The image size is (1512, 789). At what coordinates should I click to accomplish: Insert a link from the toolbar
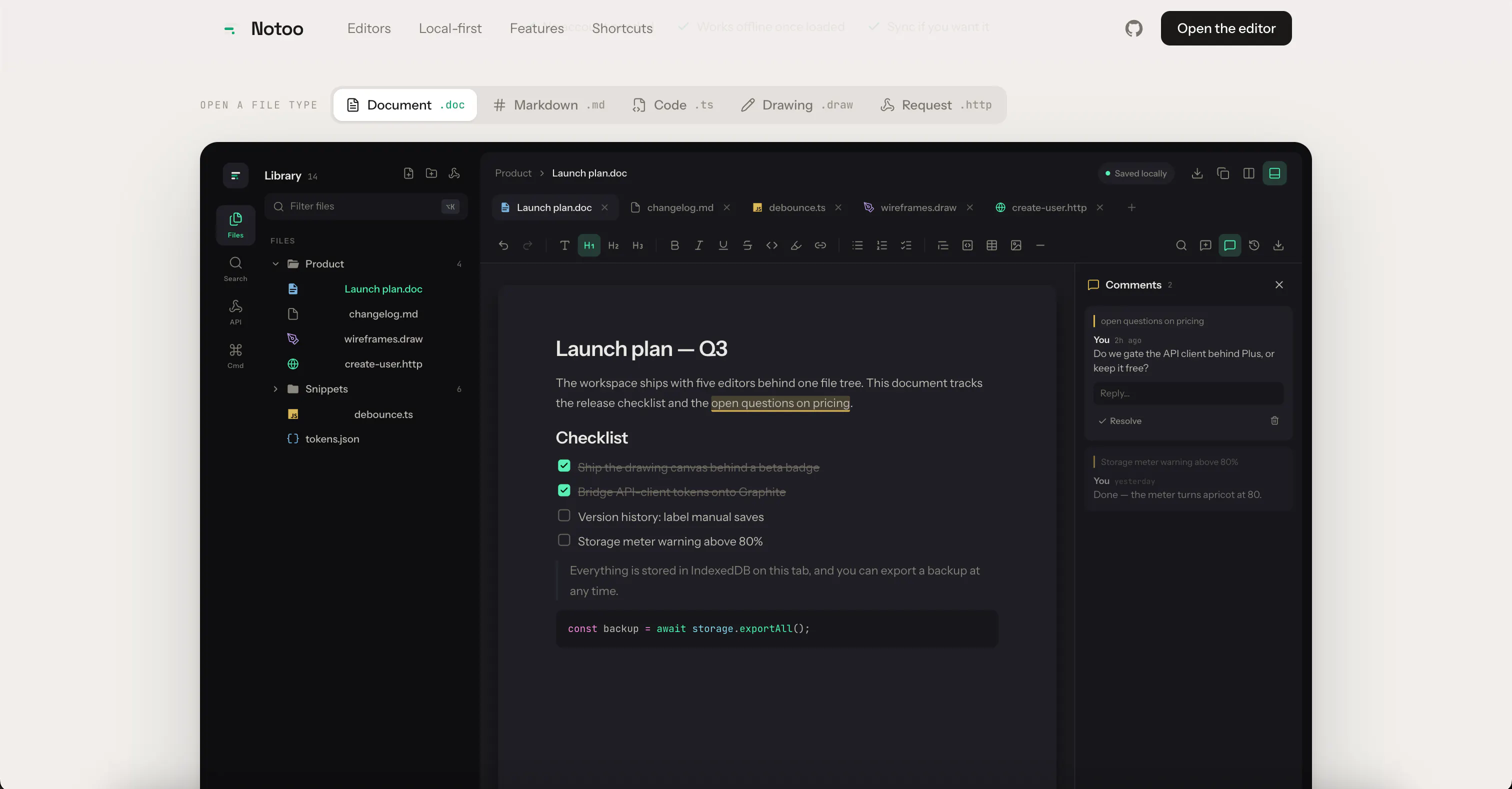click(820, 245)
